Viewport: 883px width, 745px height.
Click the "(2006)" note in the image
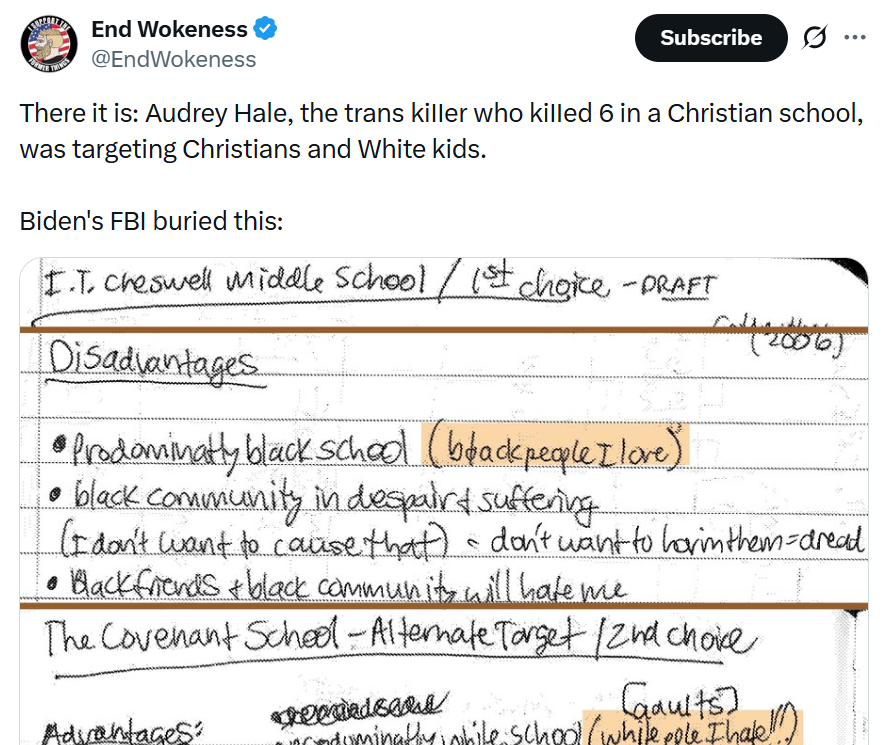[801, 342]
